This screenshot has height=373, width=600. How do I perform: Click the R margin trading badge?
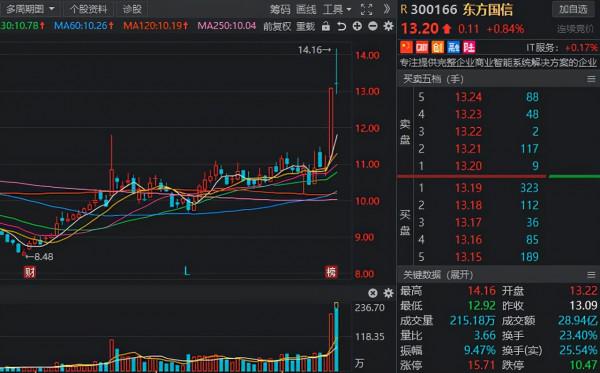click(x=404, y=9)
